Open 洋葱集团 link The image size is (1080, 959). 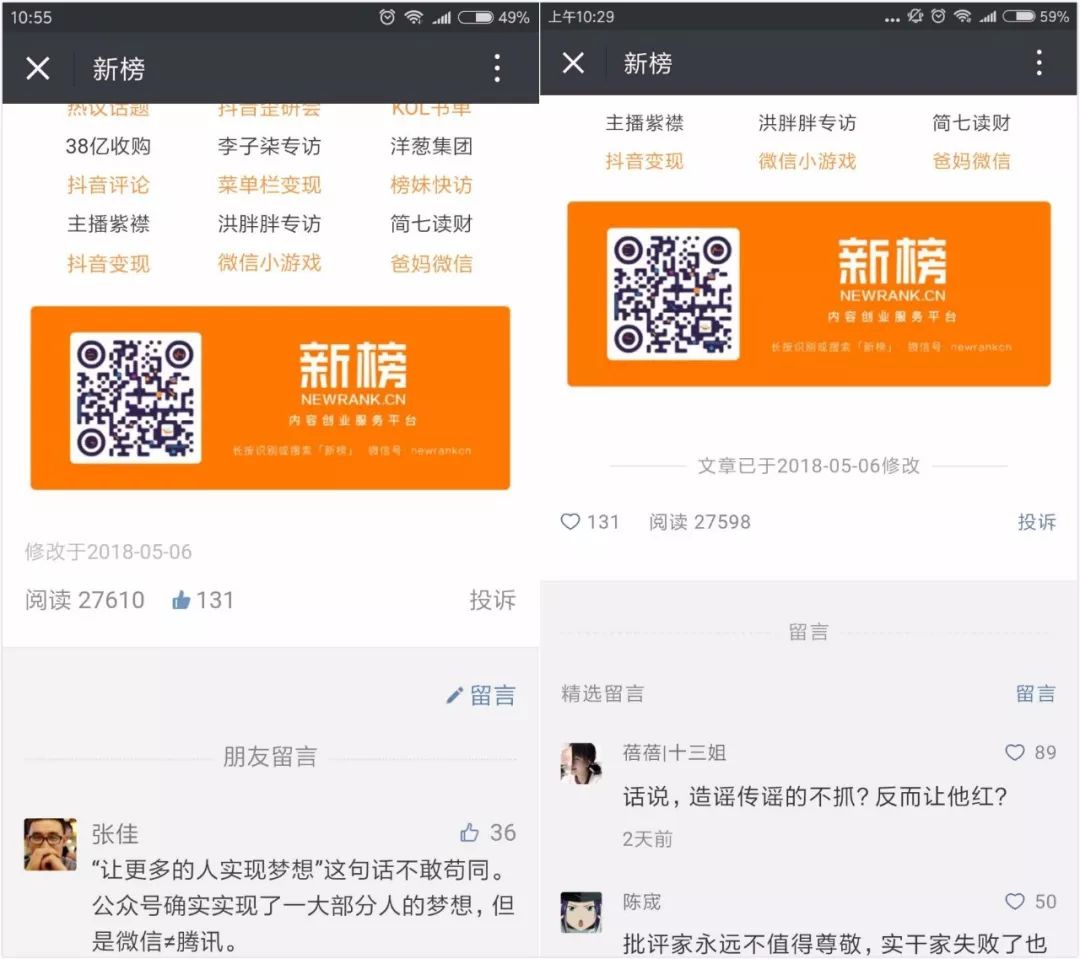click(x=431, y=146)
